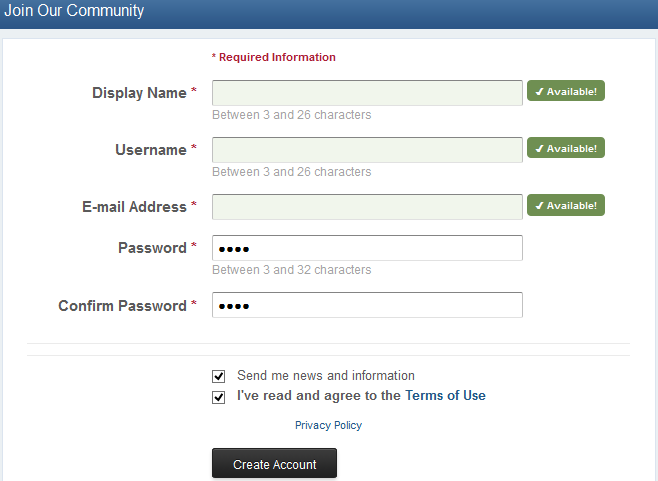Click the Available checkmark badge beside Username
This screenshot has width=658, height=481.
coord(566,148)
